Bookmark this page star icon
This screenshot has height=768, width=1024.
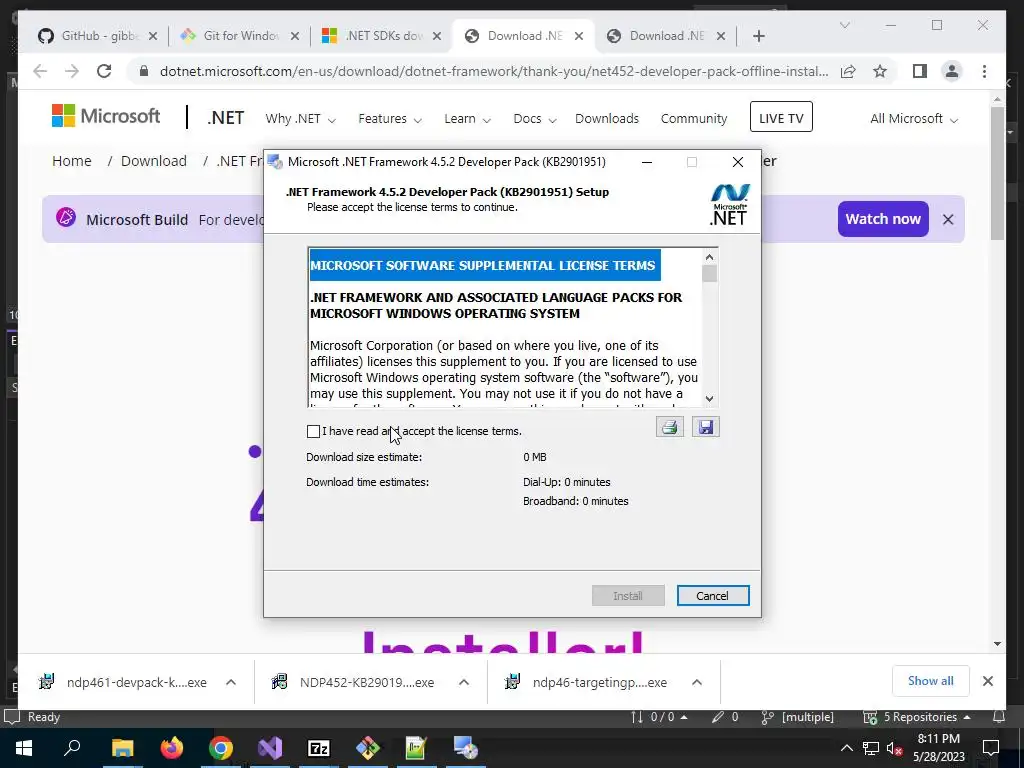click(x=880, y=71)
